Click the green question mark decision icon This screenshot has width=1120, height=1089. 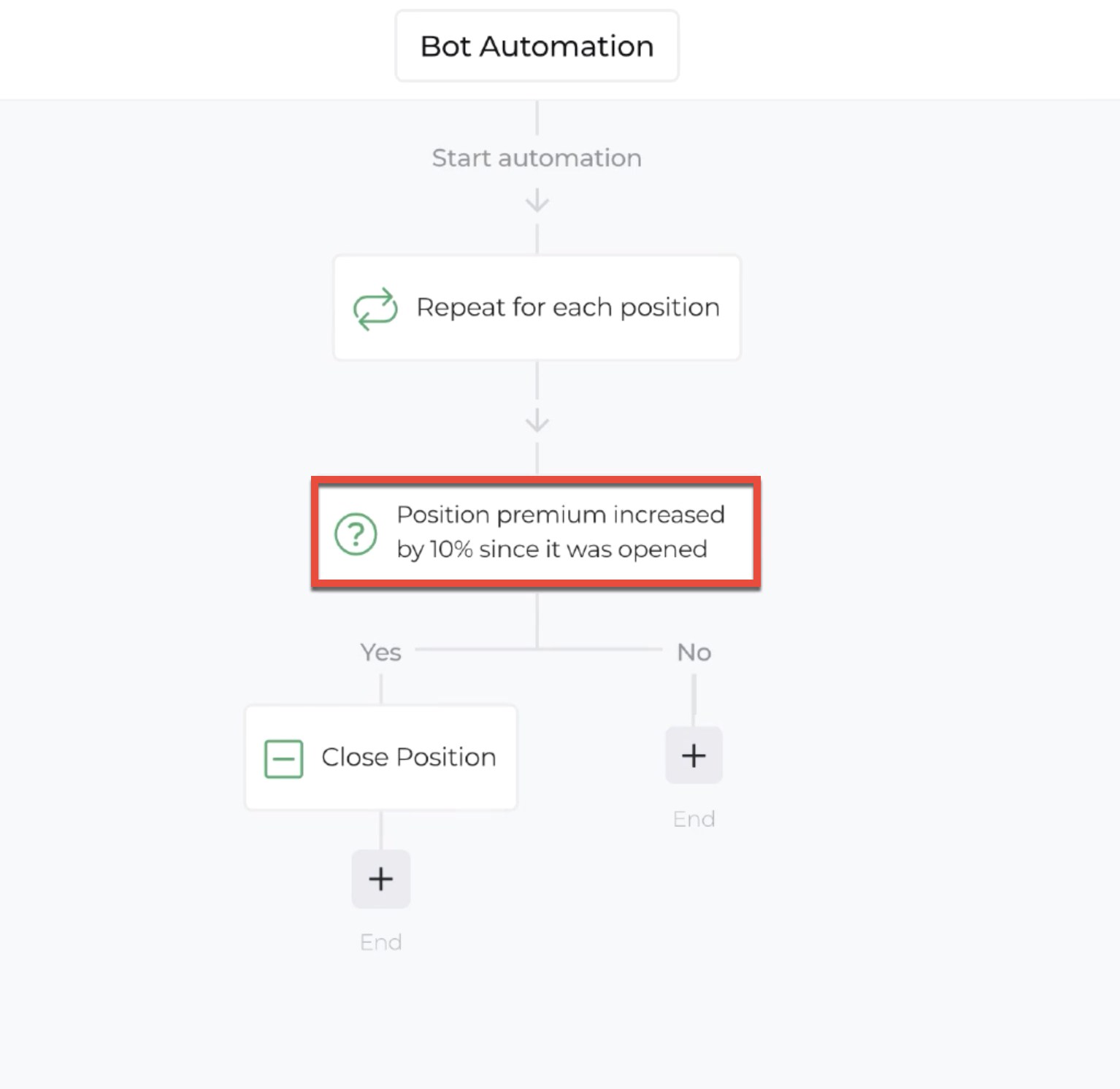[356, 534]
